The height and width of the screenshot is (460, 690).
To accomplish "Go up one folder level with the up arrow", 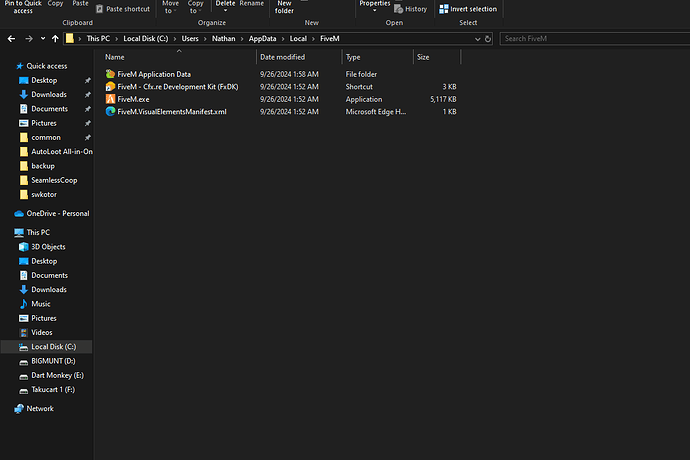I will [x=56, y=38].
